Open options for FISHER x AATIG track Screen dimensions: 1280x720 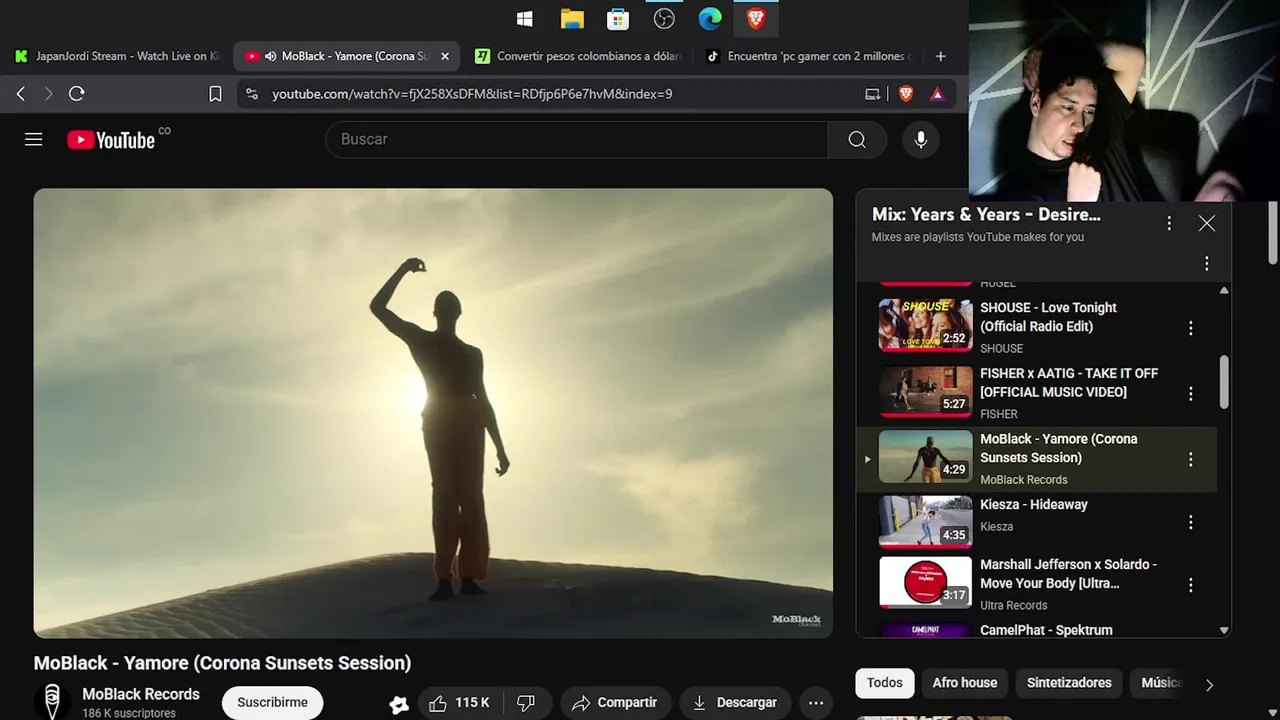click(x=1191, y=394)
